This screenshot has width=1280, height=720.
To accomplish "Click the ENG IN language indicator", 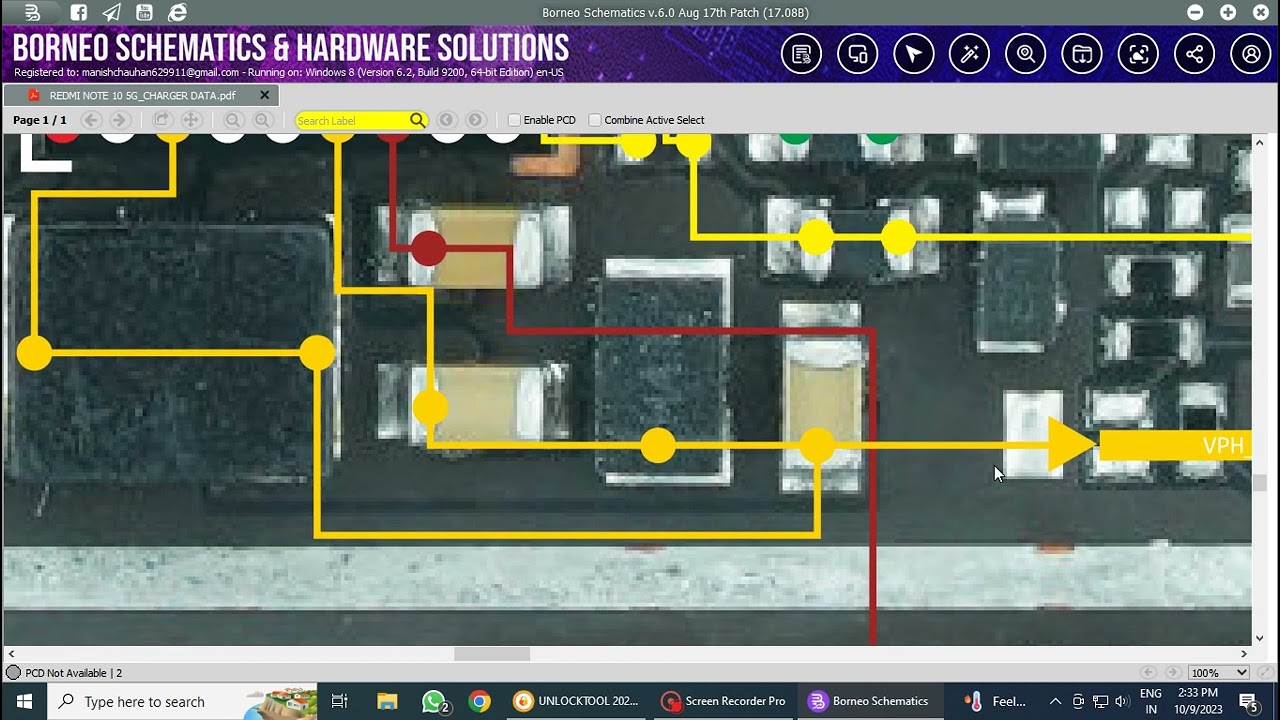I will click(x=1151, y=701).
